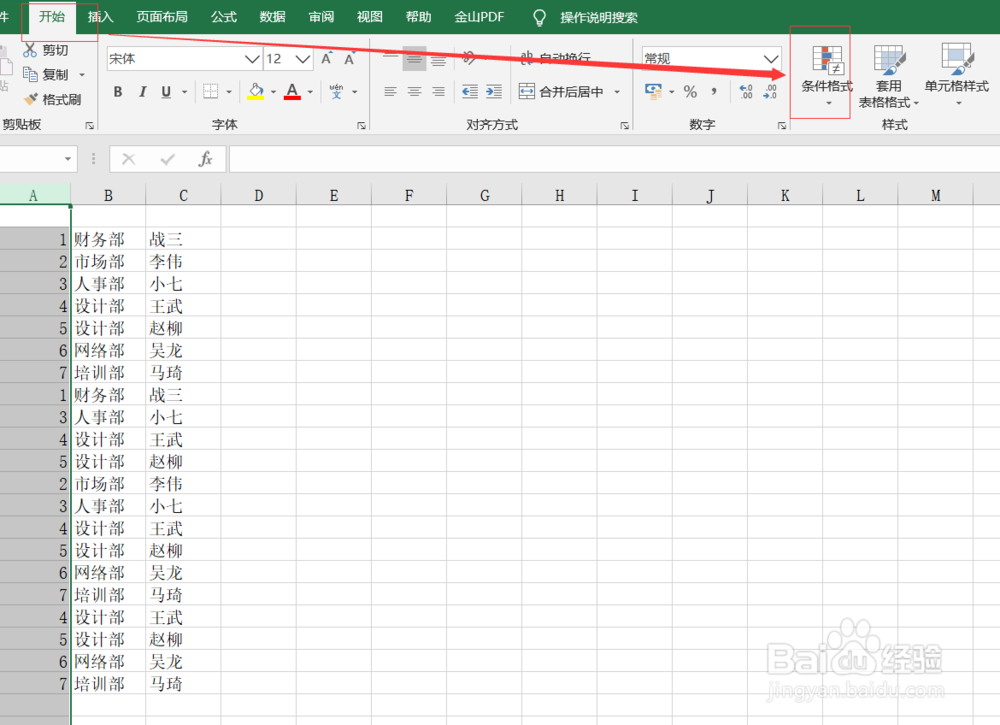This screenshot has height=725, width=1000.
Task: Expand font color dropdown arrow
Action: (310, 92)
